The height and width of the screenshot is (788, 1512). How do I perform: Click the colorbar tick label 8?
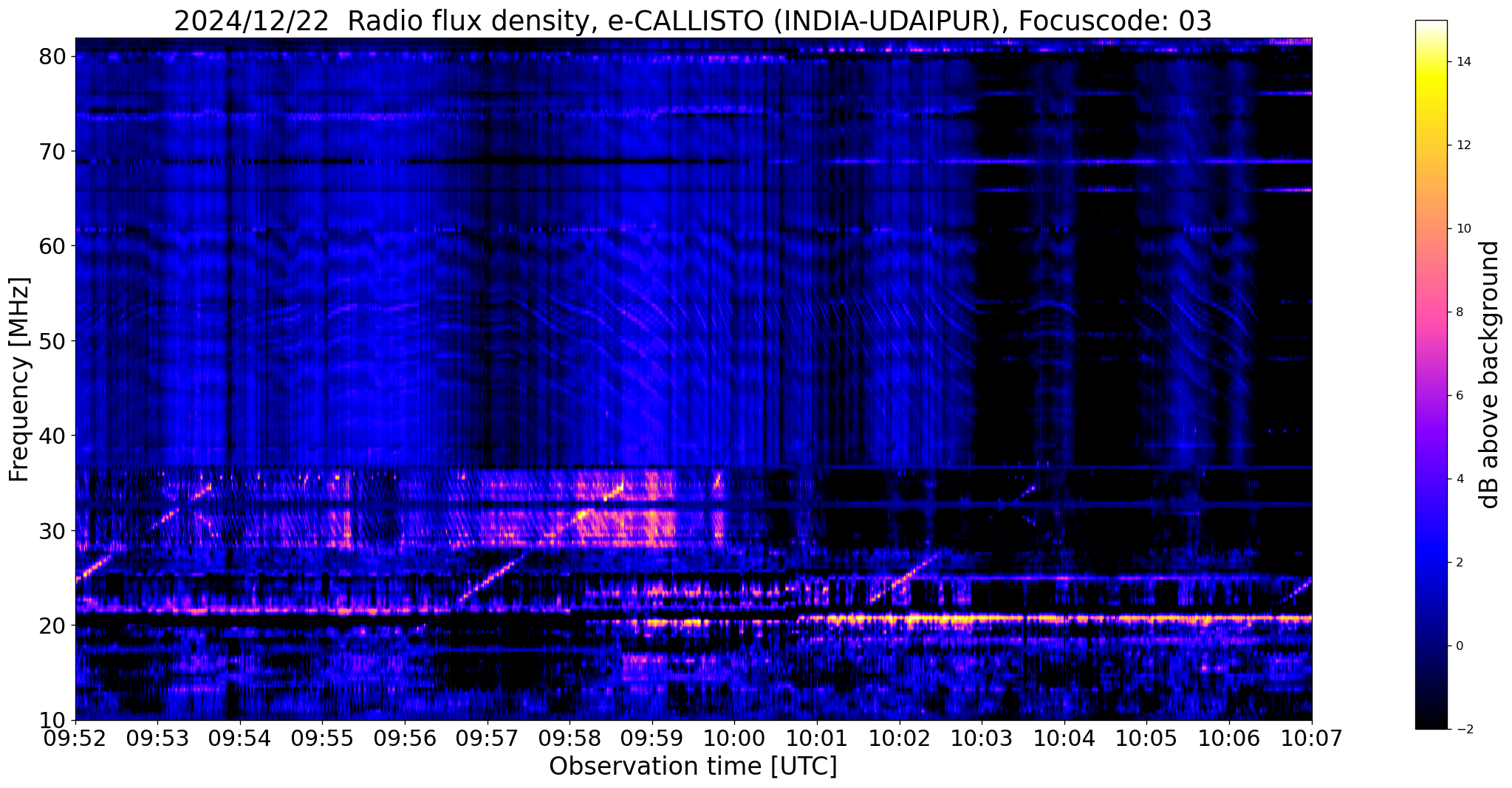pyautogui.click(x=1458, y=312)
